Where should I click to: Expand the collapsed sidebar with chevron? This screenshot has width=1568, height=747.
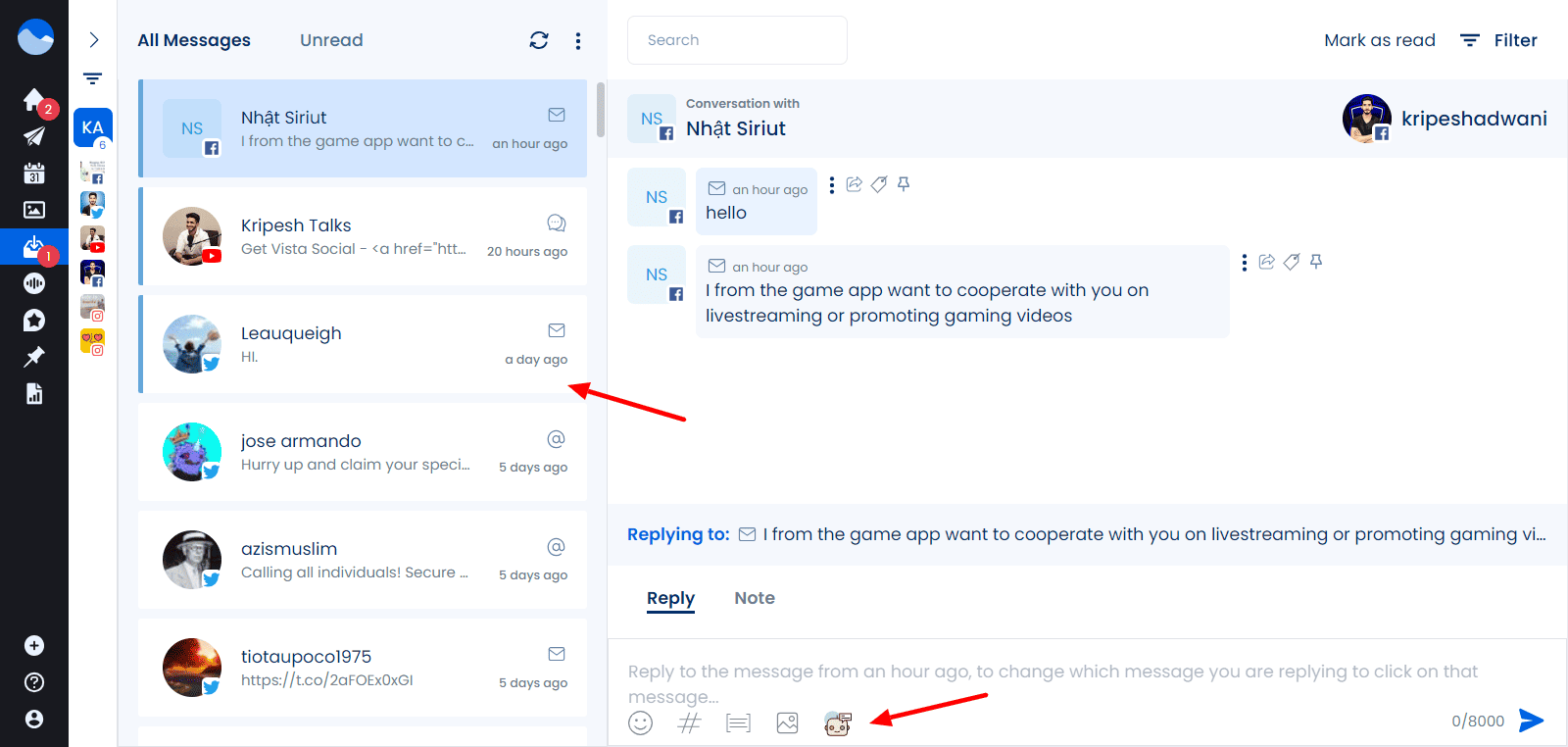click(93, 40)
